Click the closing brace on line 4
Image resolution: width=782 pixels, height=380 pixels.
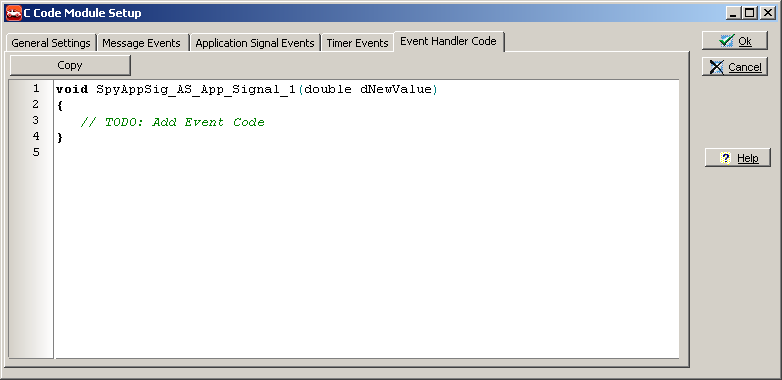pos(60,138)
